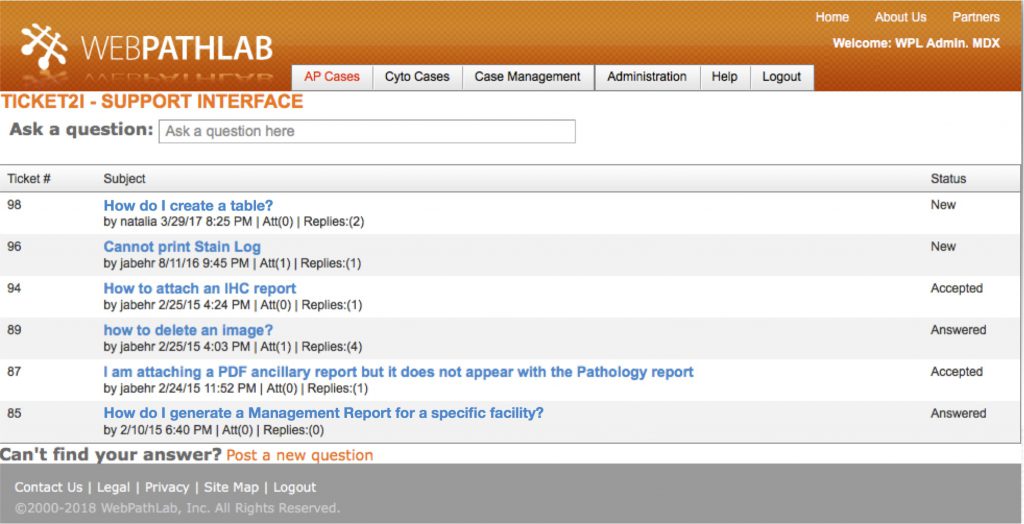Open ticket 'How do I create a table?'
The image size is (1024, 524).
click(x=188, y=206)
